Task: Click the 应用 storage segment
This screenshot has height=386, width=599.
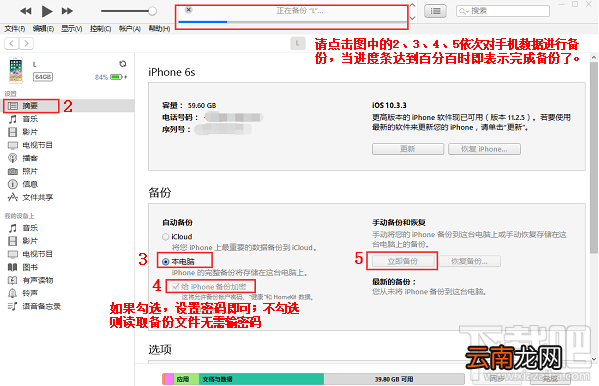Action: [186, 379]
